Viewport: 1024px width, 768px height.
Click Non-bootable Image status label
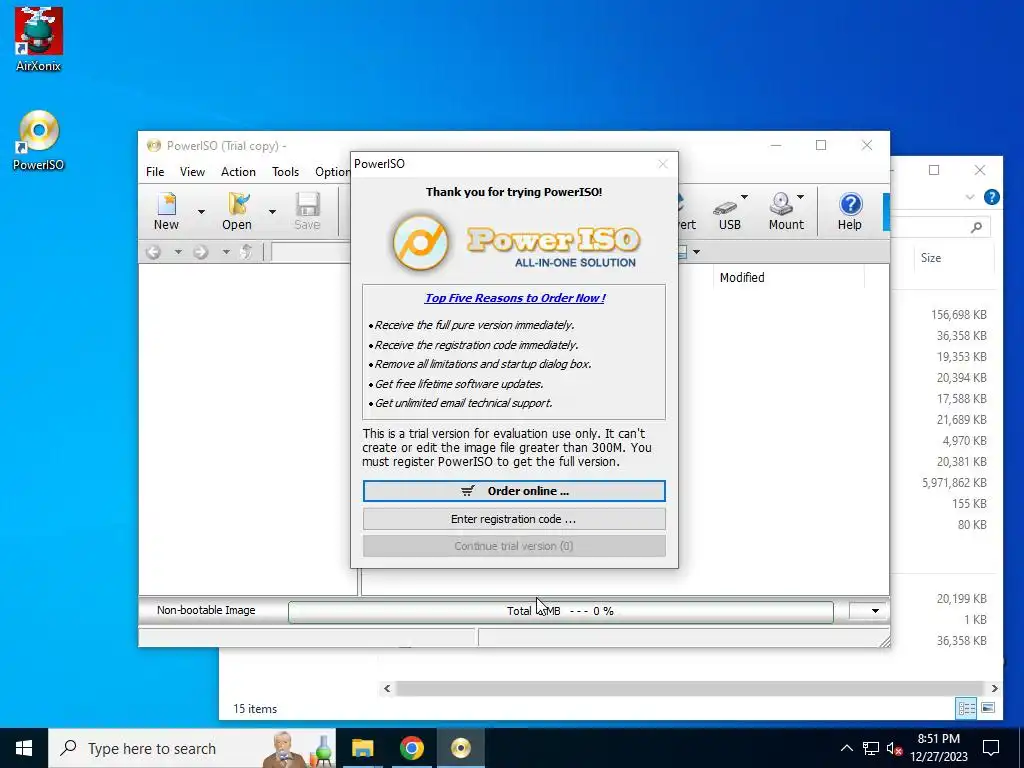(206, 610)
